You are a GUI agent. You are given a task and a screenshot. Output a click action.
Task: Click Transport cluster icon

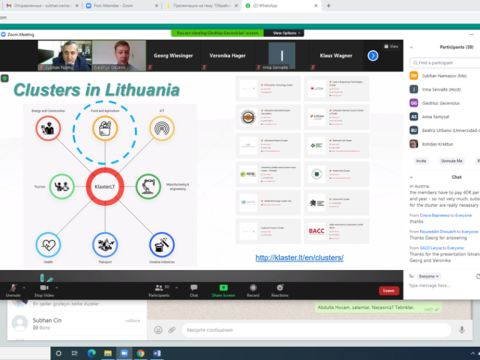click(105, 245)
